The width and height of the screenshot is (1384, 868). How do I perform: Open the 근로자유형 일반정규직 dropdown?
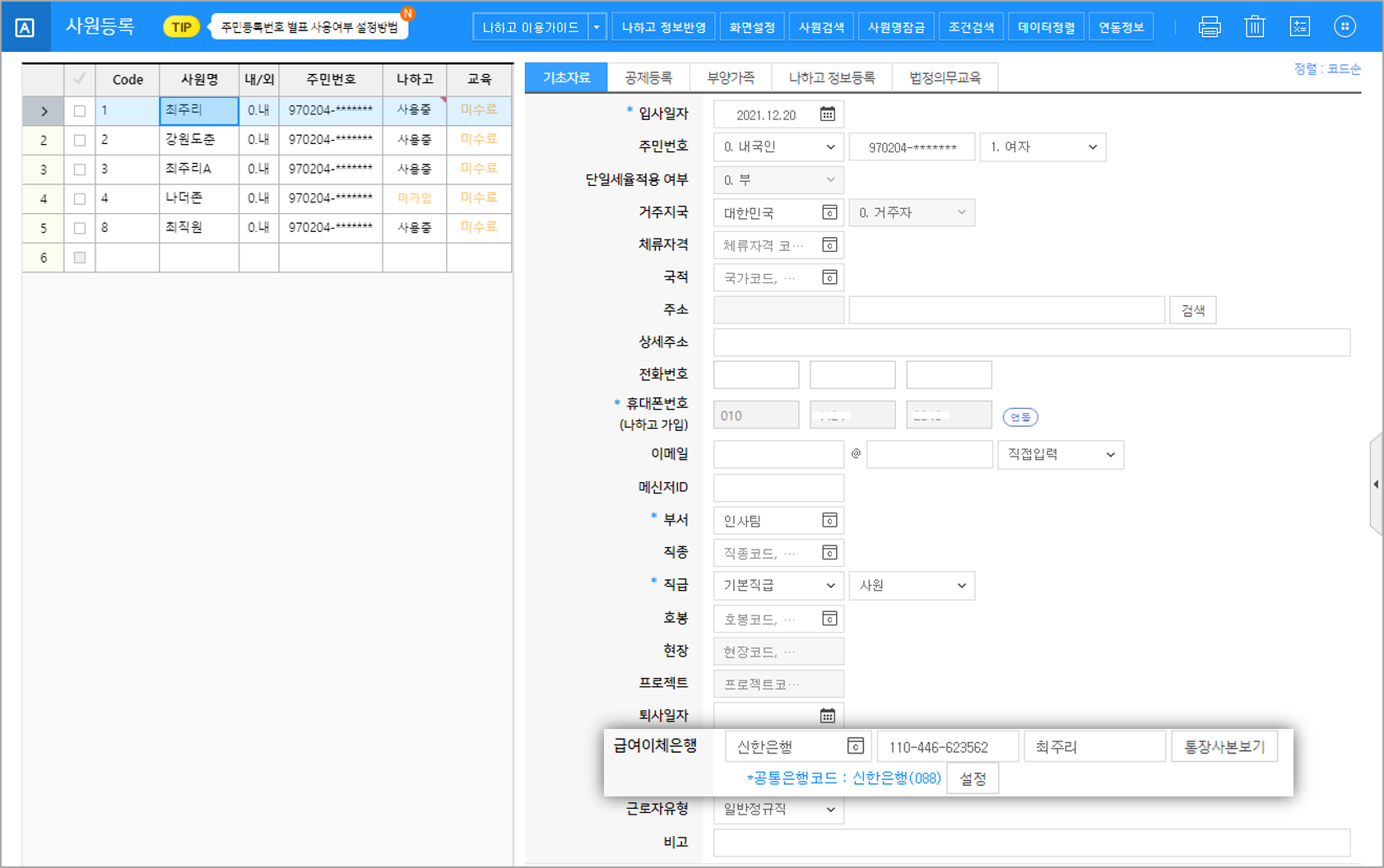point(778,810)
